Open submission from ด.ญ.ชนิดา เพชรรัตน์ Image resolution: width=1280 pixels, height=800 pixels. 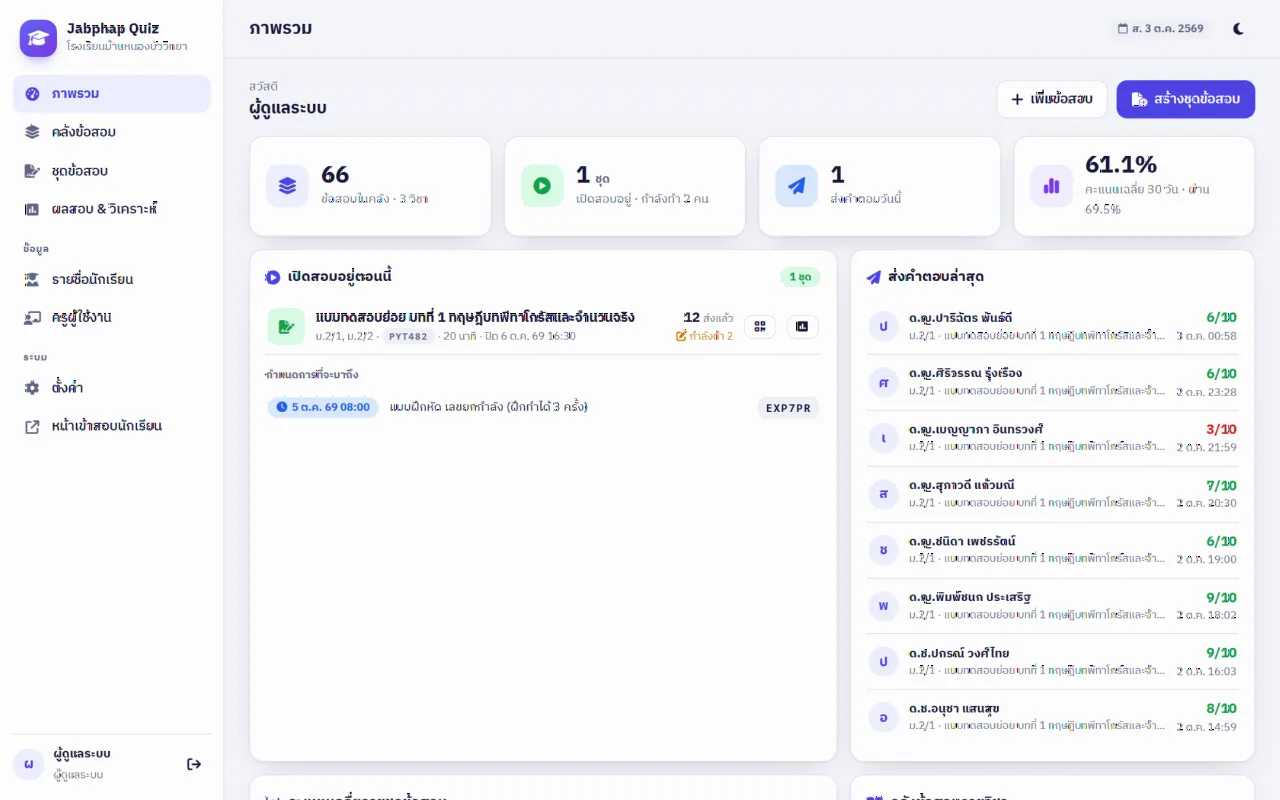1052,550
